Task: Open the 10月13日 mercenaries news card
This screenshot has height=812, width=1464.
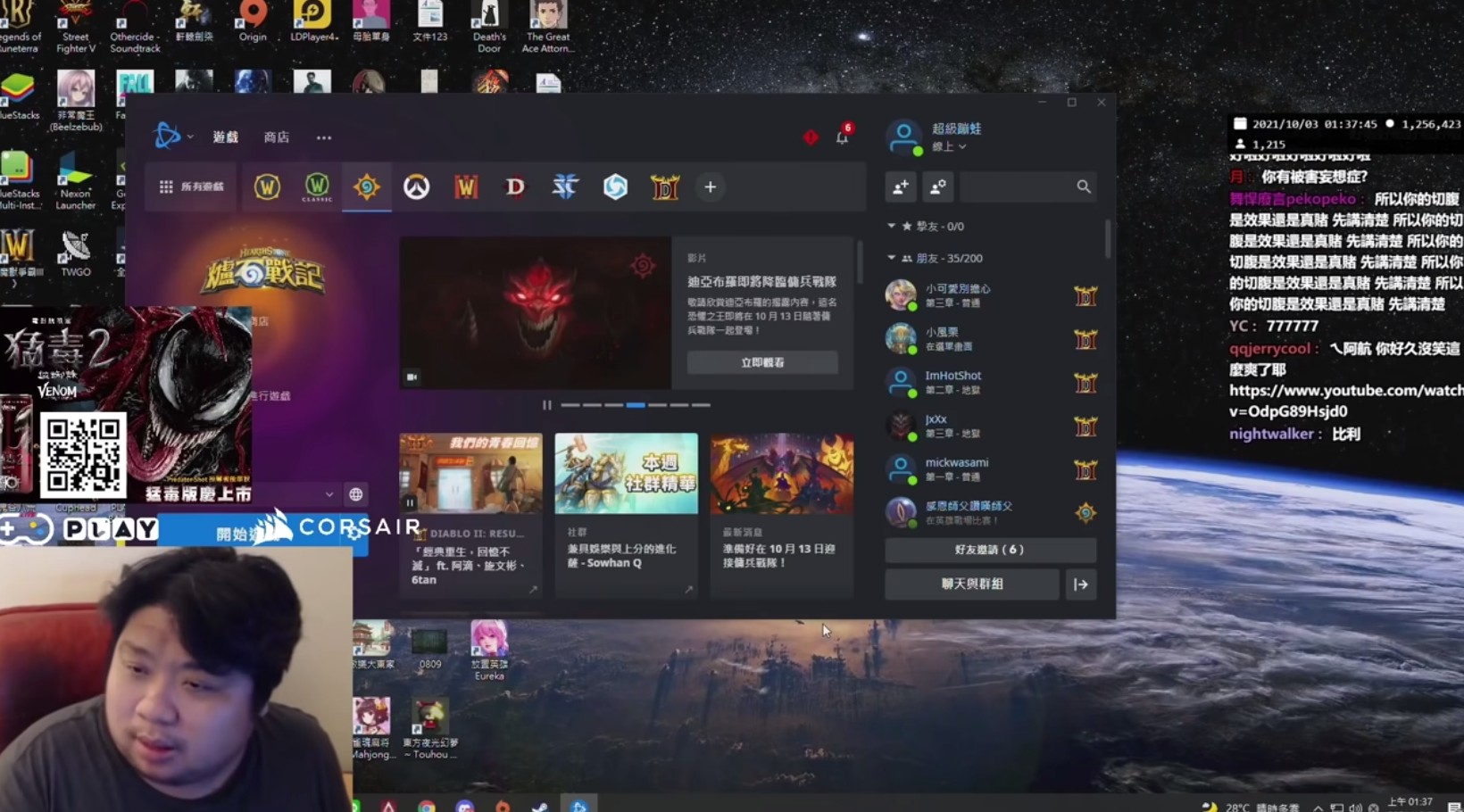Action: point(781,515)
